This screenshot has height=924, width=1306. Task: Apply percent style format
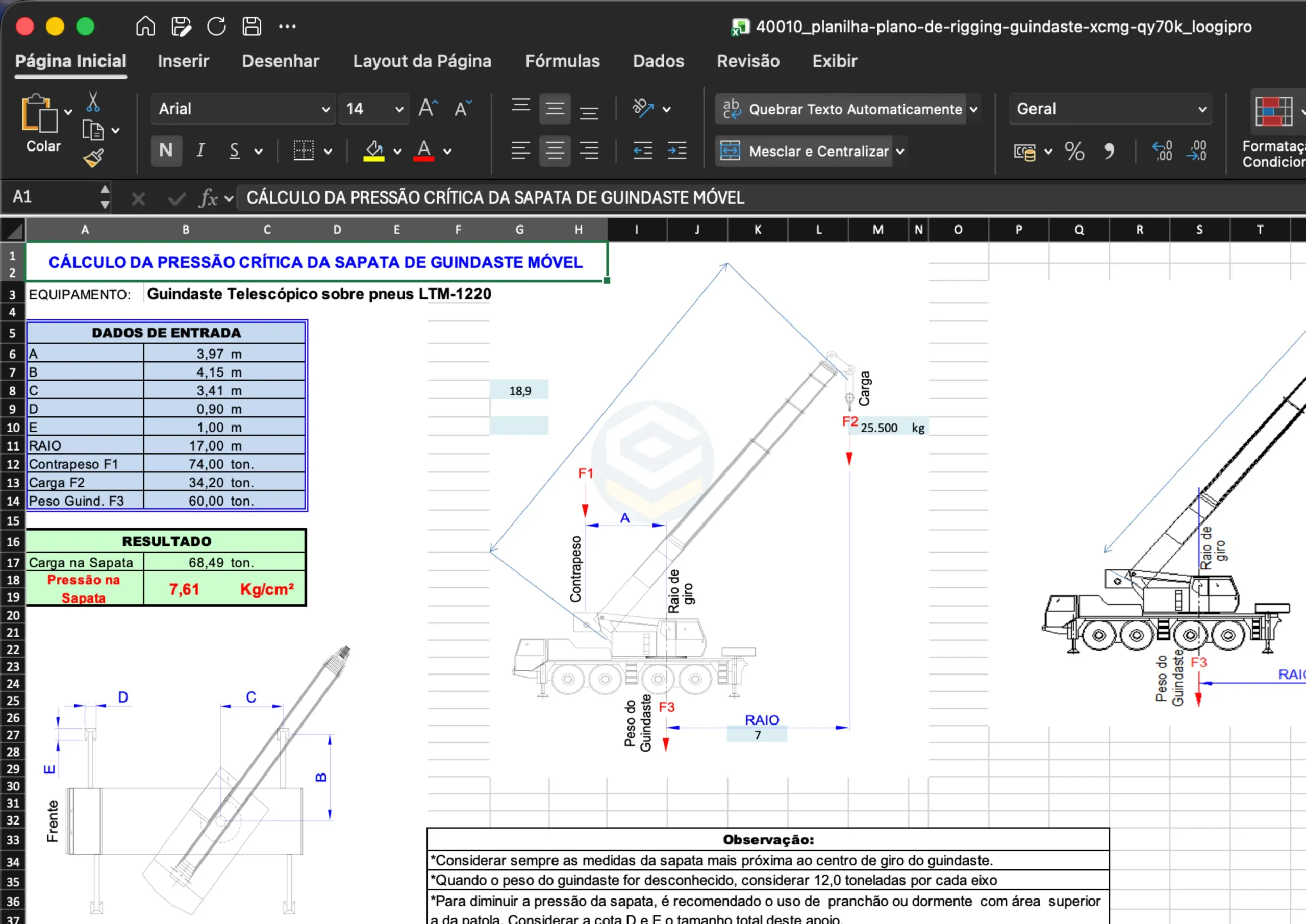coord(1074,152)
